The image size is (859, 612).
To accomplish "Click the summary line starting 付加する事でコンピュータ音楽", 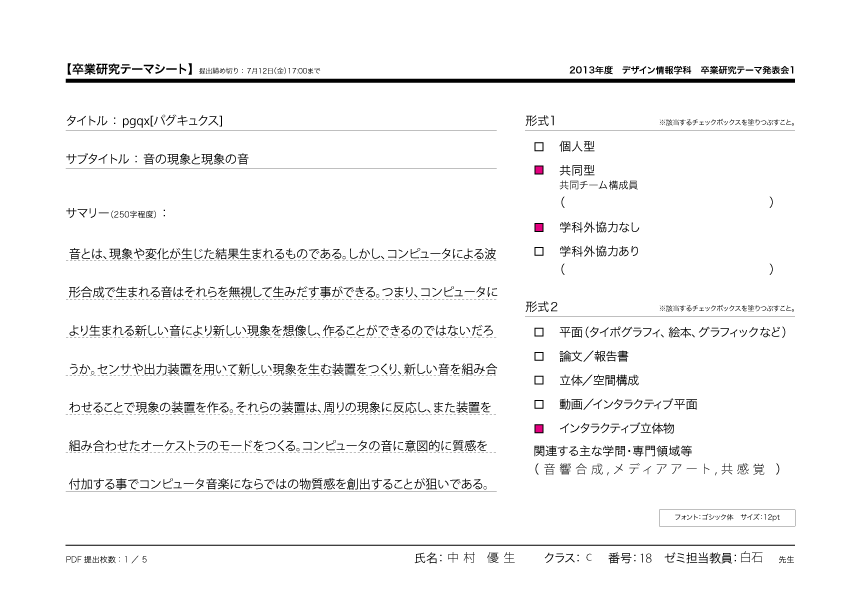I will (278, 484).
